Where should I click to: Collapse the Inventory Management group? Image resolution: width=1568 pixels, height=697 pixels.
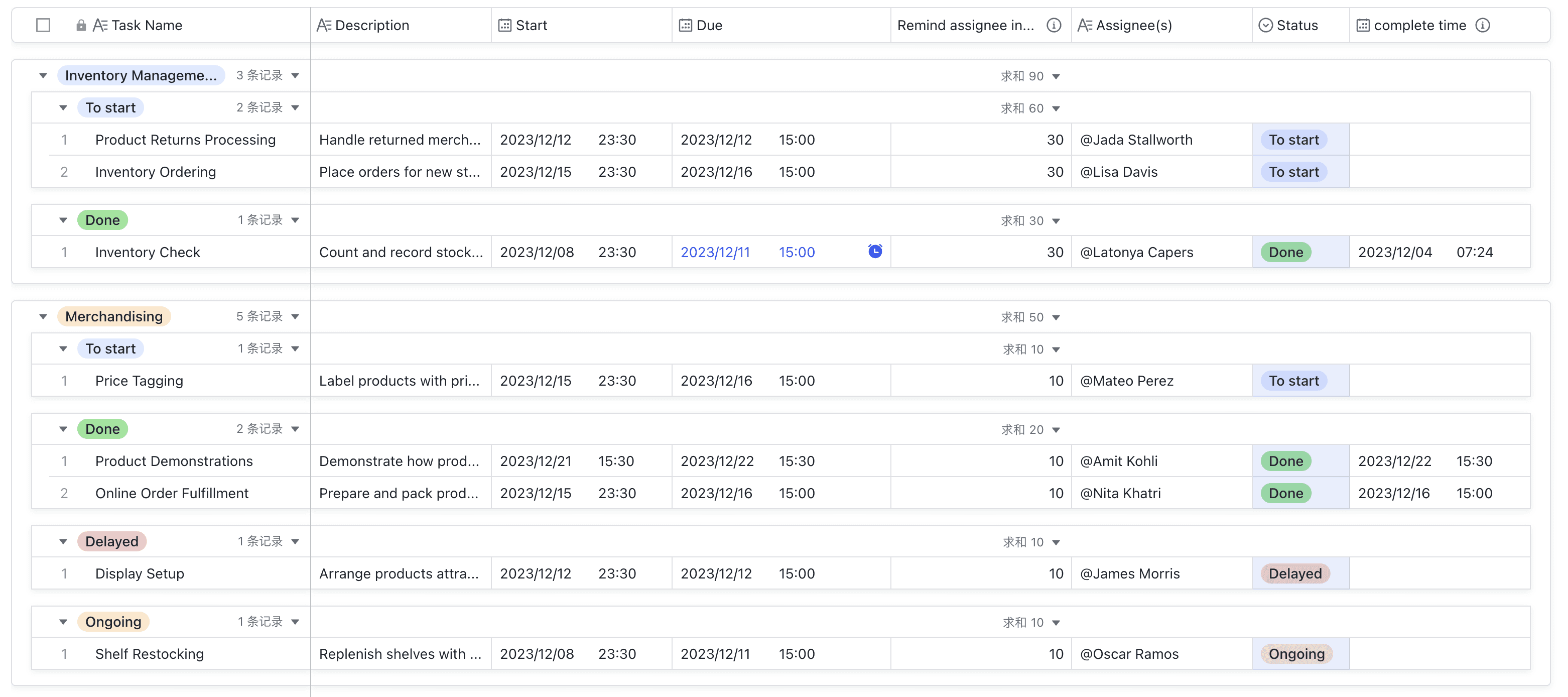coord(43,75)
